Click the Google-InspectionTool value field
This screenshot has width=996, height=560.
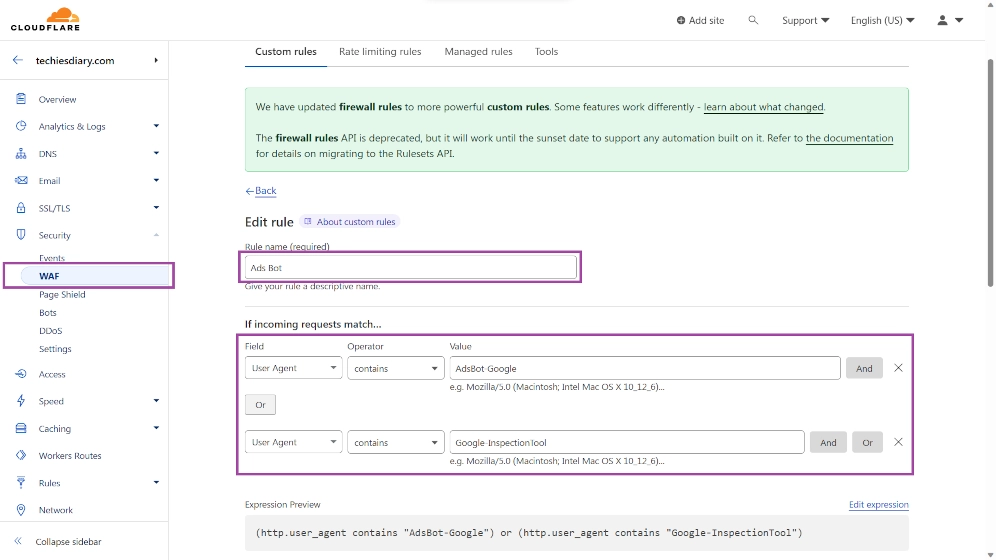tap(627, 443)
